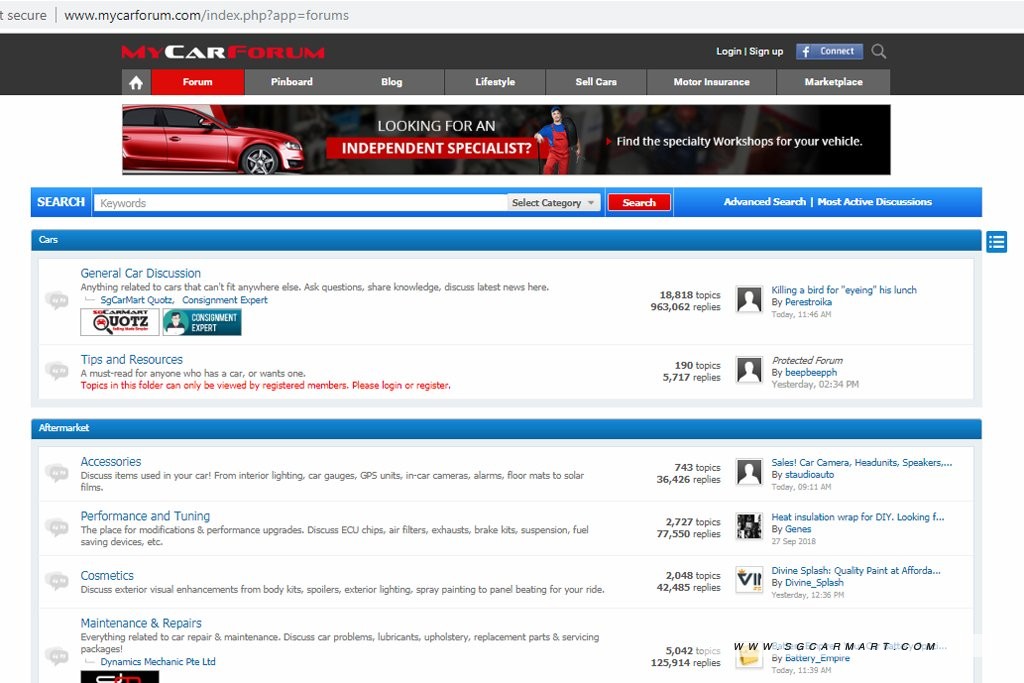Select the '18,818 topics' count text
1024x683 pixels.
pyautogui.click(x=690, y=294)
